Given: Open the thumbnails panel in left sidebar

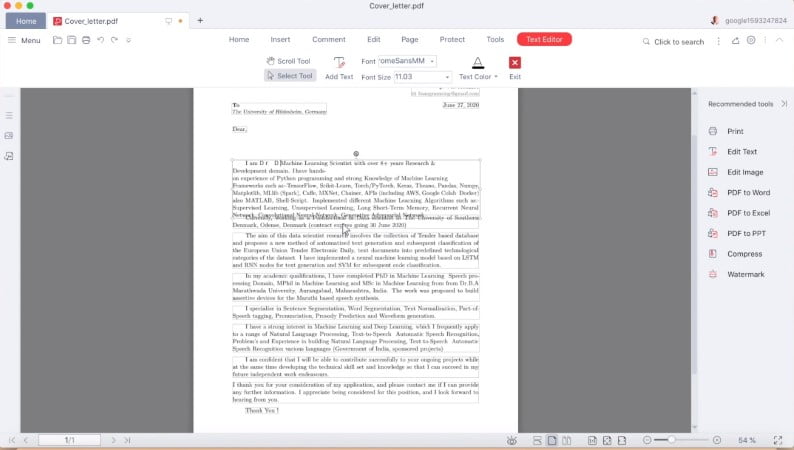Looking at the screenshot, I should click(x=9, y=136).
